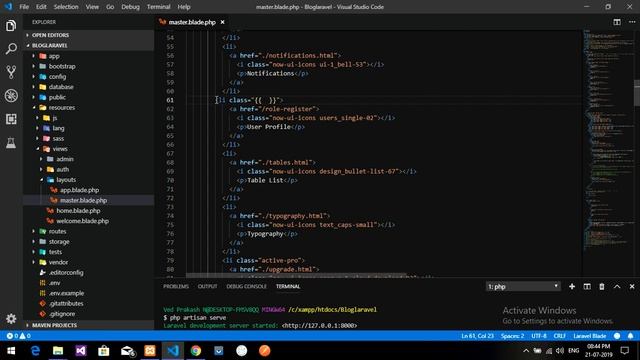Open the Debug view with the no-bug icon

pos(11,96)
